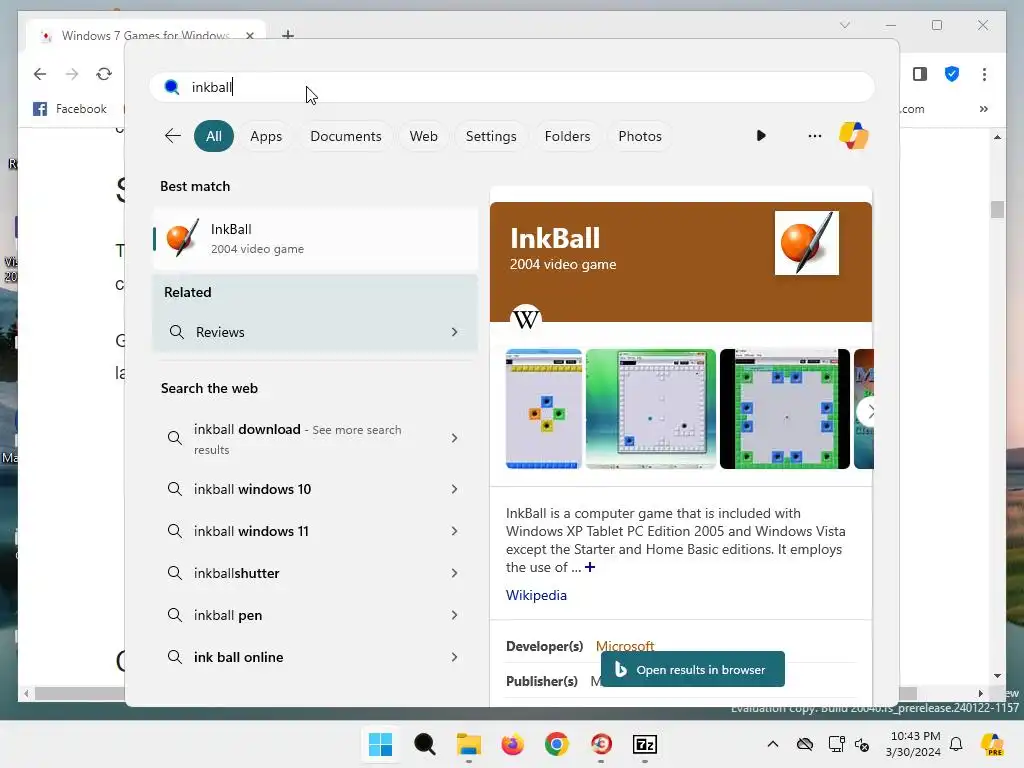Open the second InkBall screenshot with white grid
This screenshot has width=1024, height=768.
click(x=650, y=409)
